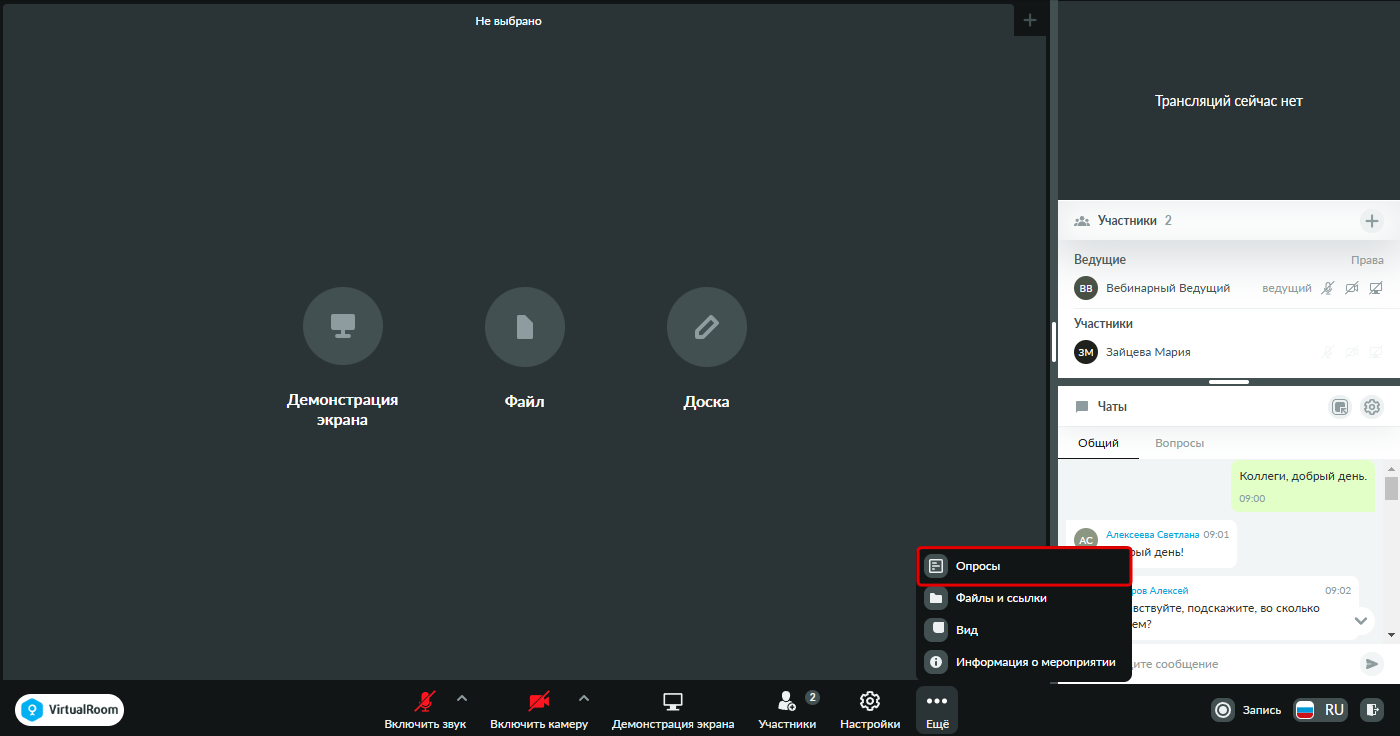The image size is (1400, 736).
Task: Click the chat scrollbar down arrow
Action: pos(1391,634)
